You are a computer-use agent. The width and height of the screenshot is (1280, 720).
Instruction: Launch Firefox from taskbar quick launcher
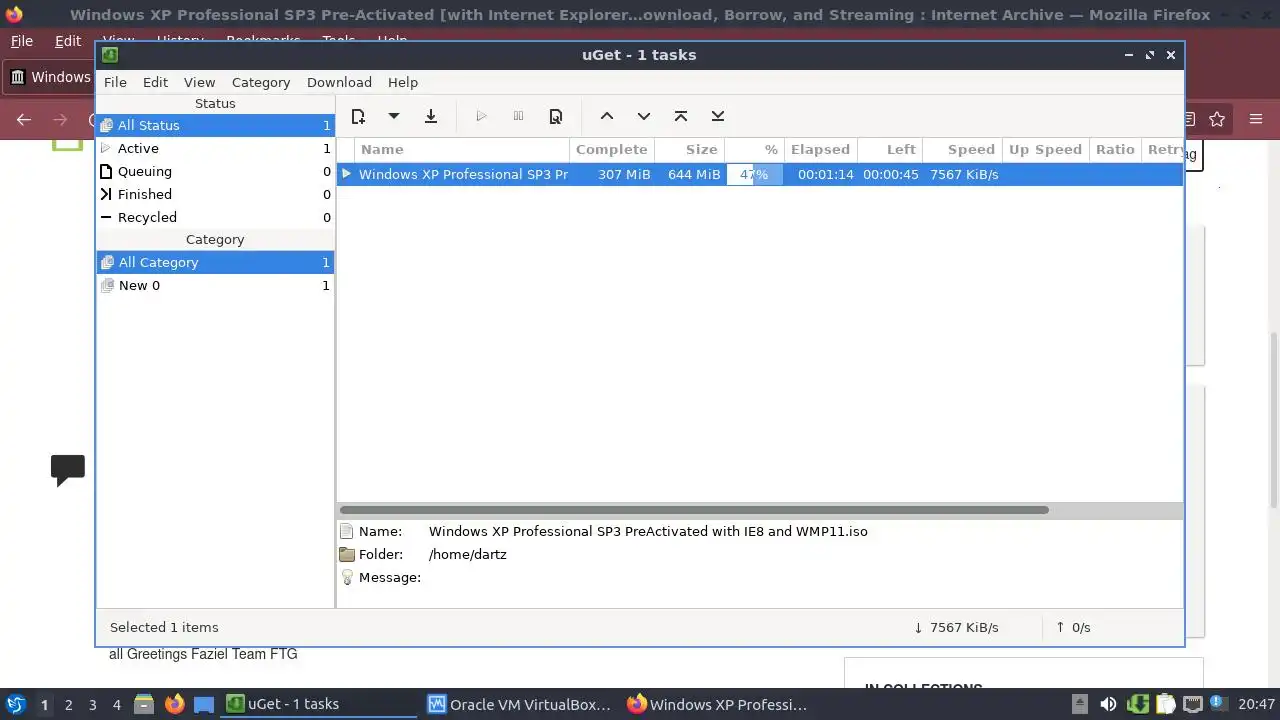174,704
